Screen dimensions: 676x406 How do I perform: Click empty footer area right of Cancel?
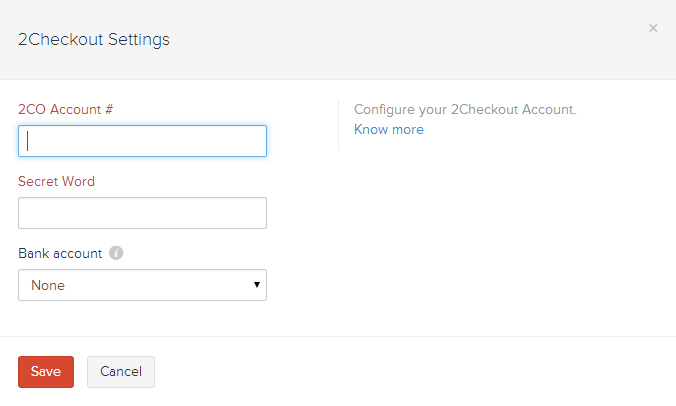(x=400, y=371)
